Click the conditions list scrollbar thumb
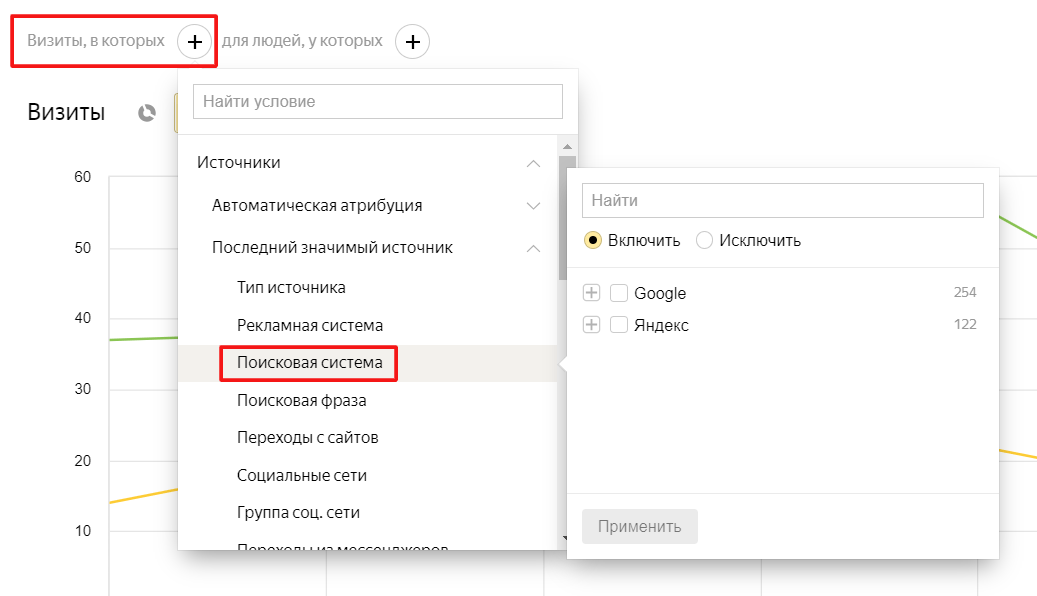Screen dimensions: 1037x596 click(567, 218)
